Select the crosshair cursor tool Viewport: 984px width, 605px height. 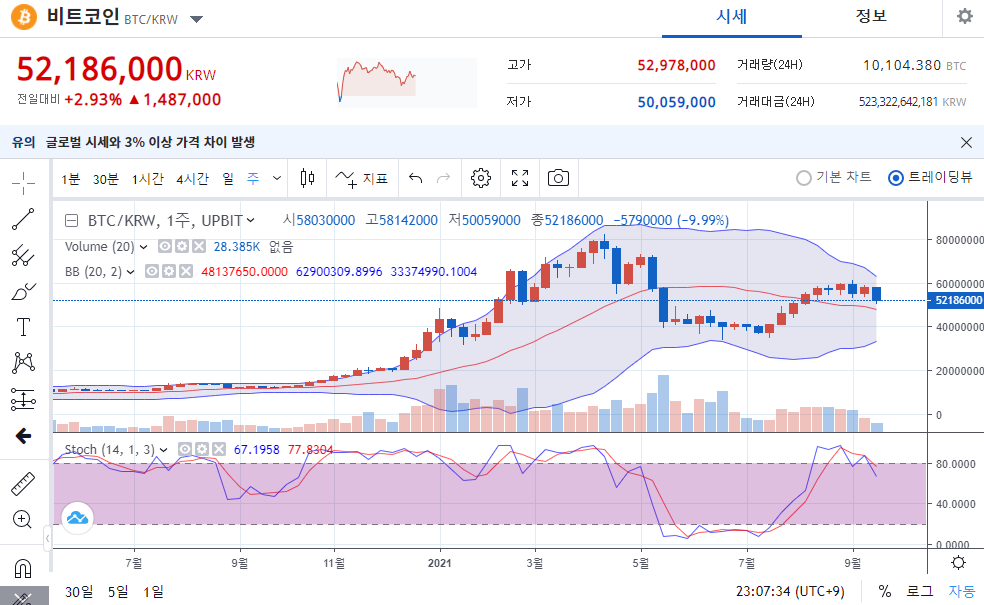23,183
